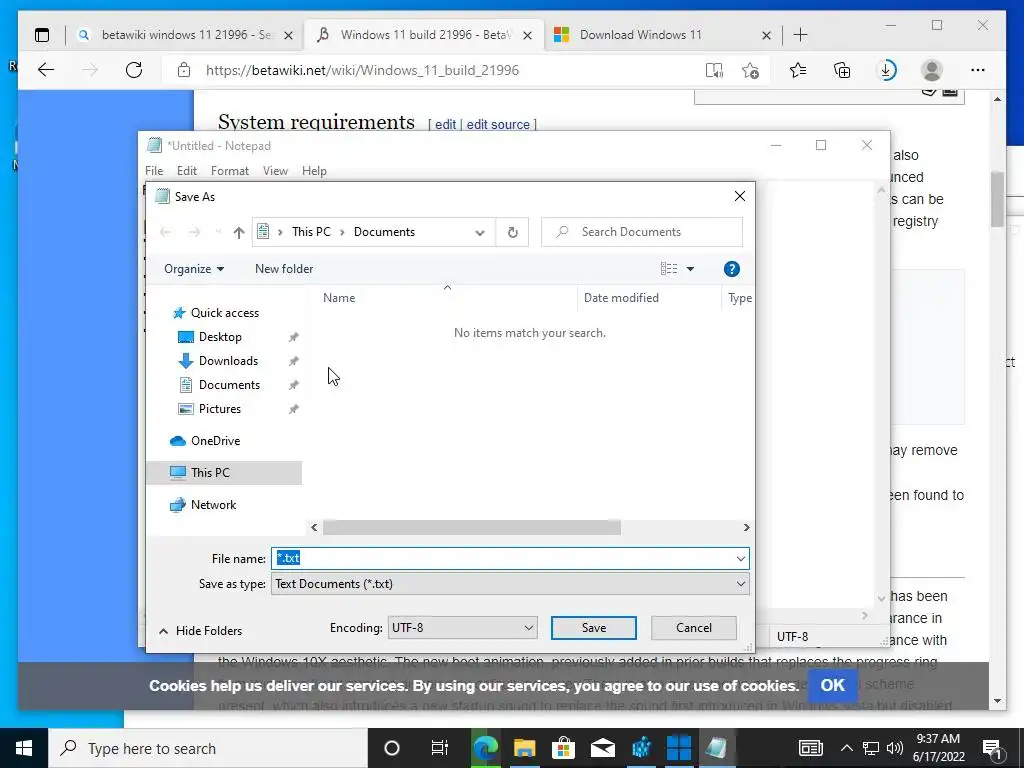This screenshot has height=768, width=1024.
Task: Select Network in navigation pane
Action: [213, 505]
